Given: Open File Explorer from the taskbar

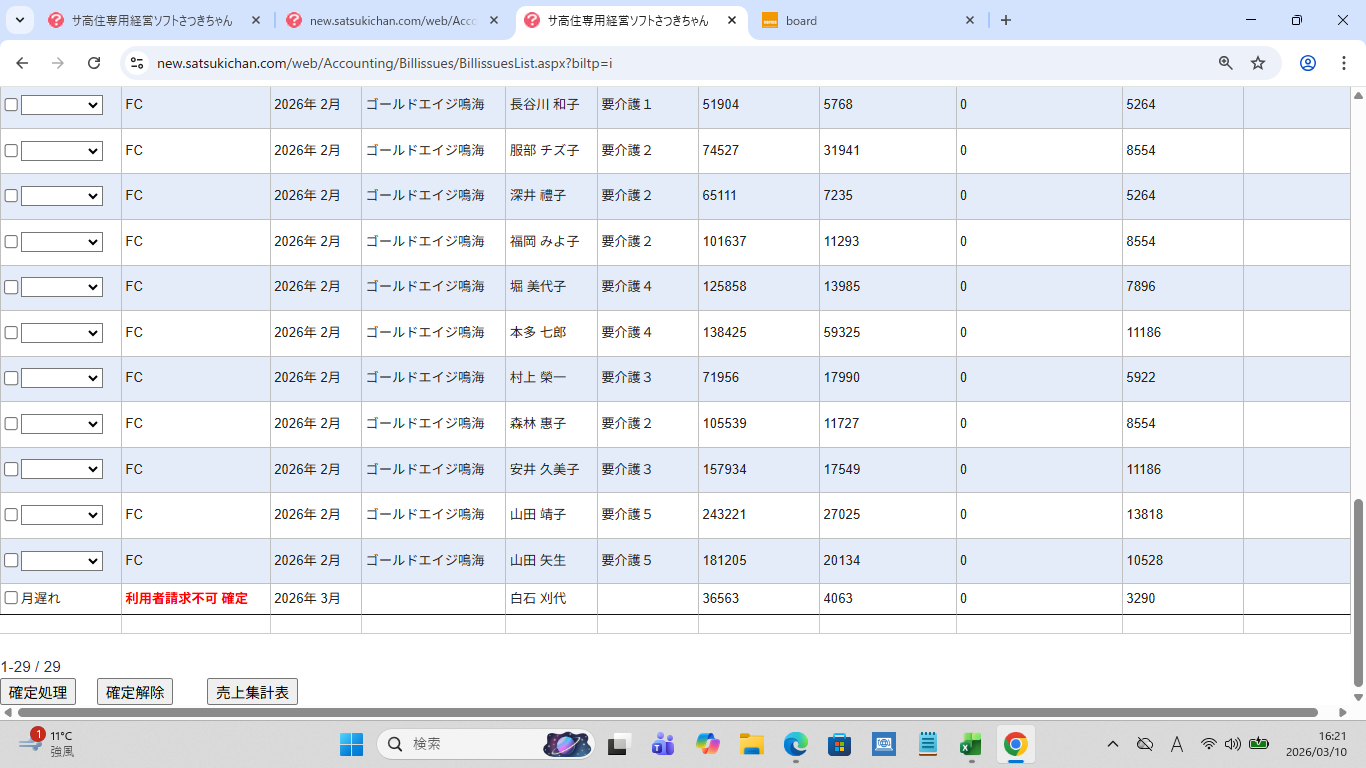Looking at the screenshot, I should click(751, 744).
